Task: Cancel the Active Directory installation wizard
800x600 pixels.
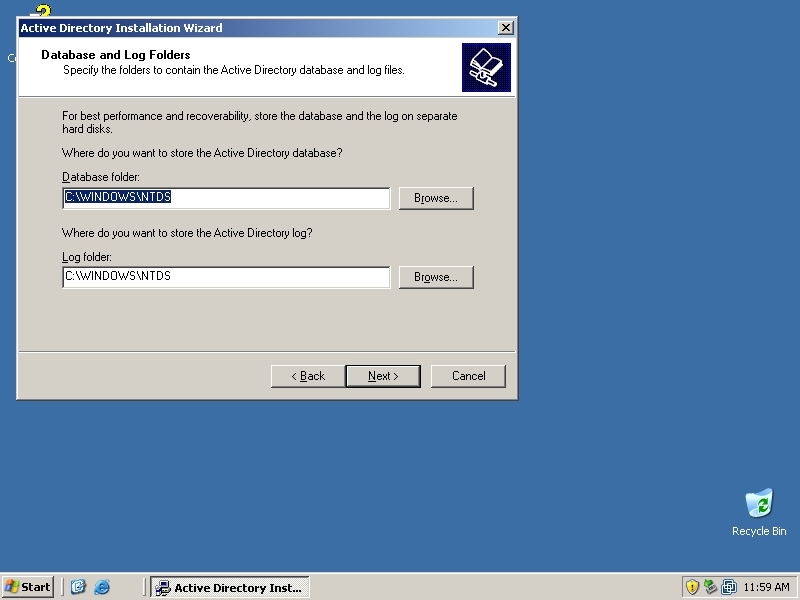Action: [468, 376]
